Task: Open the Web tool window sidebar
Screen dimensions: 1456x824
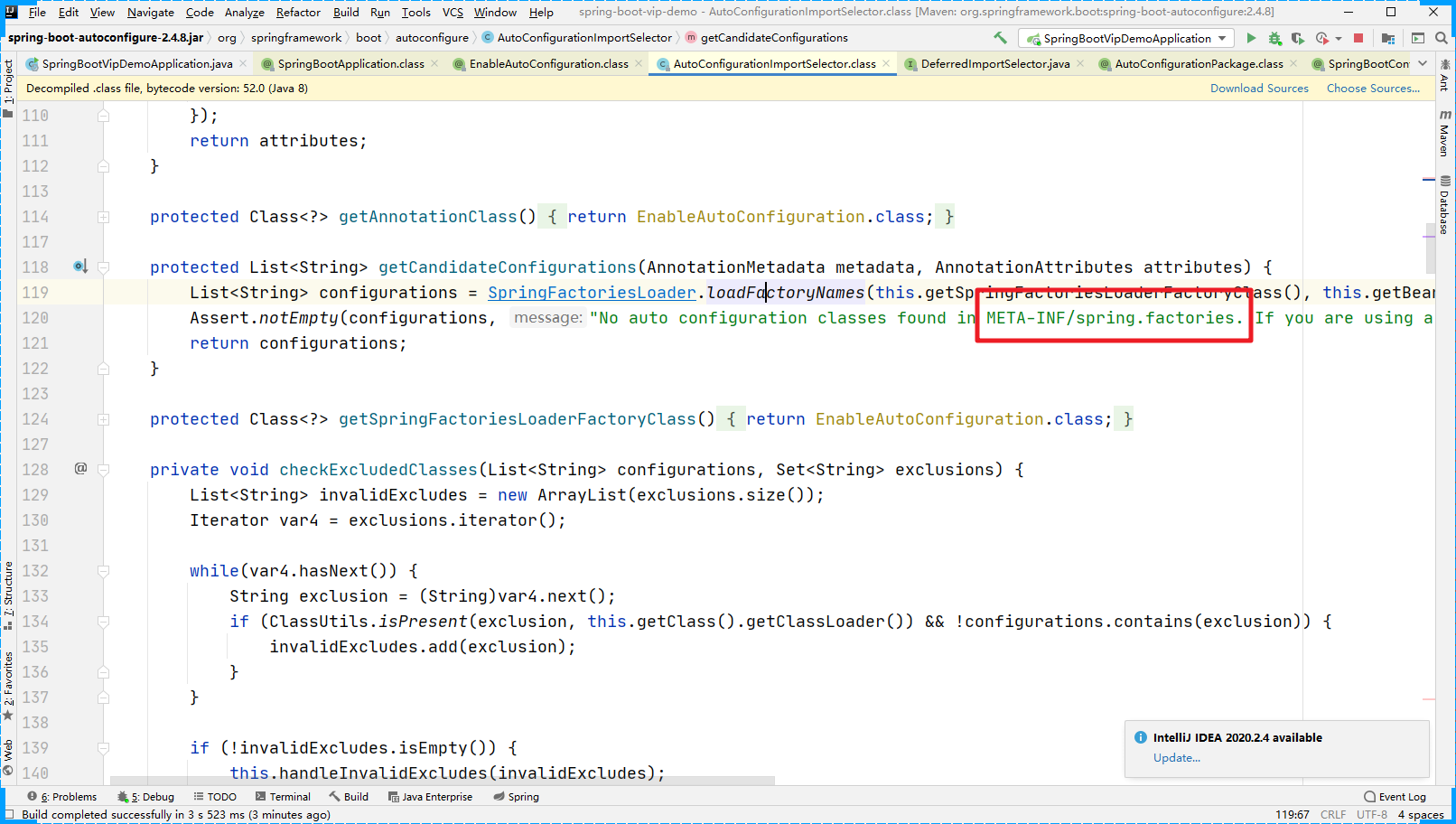Action: [8, 757]
